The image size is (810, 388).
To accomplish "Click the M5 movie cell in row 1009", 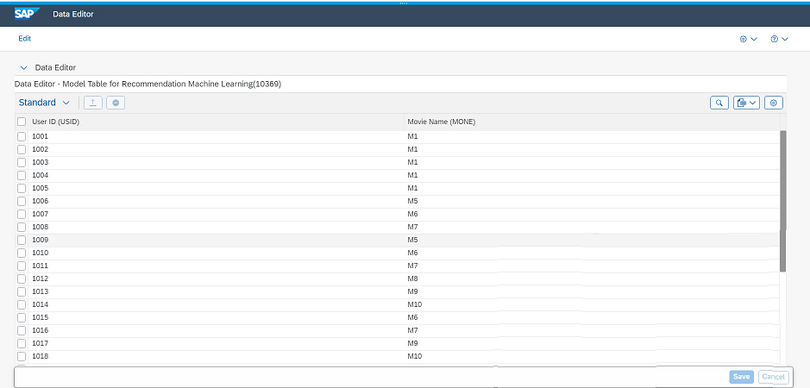I will [x=412, y=240].
